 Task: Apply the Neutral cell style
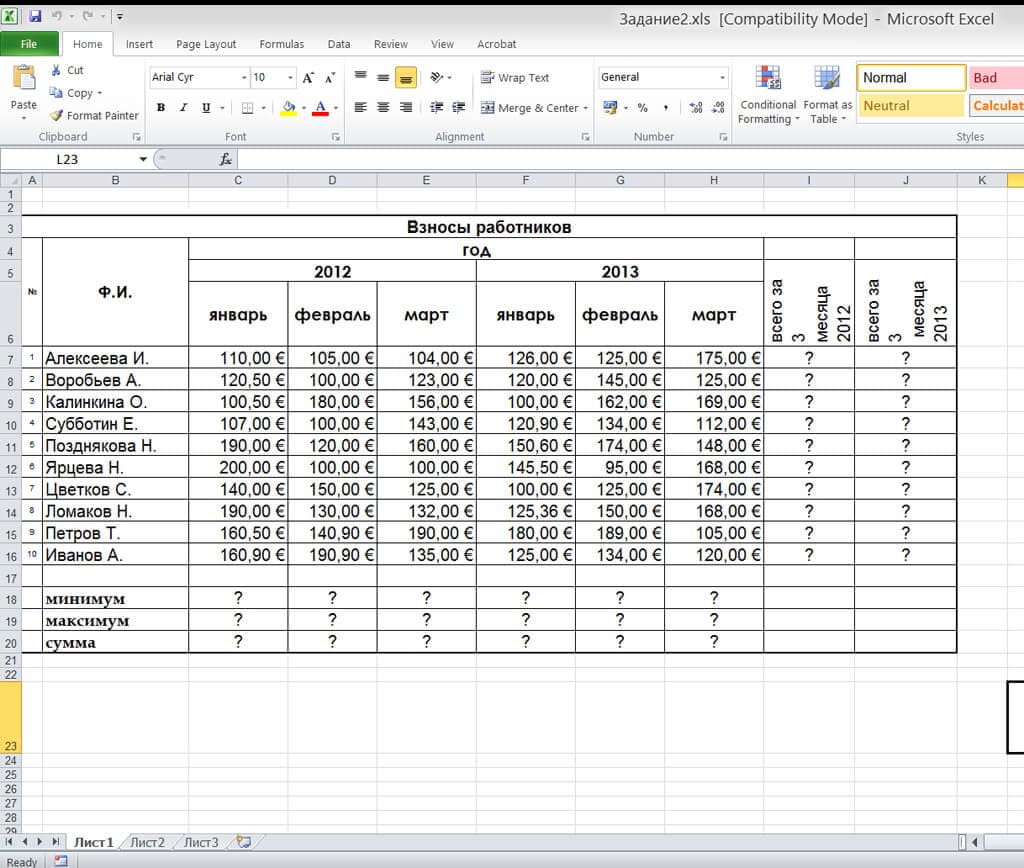tap(910, 106)
